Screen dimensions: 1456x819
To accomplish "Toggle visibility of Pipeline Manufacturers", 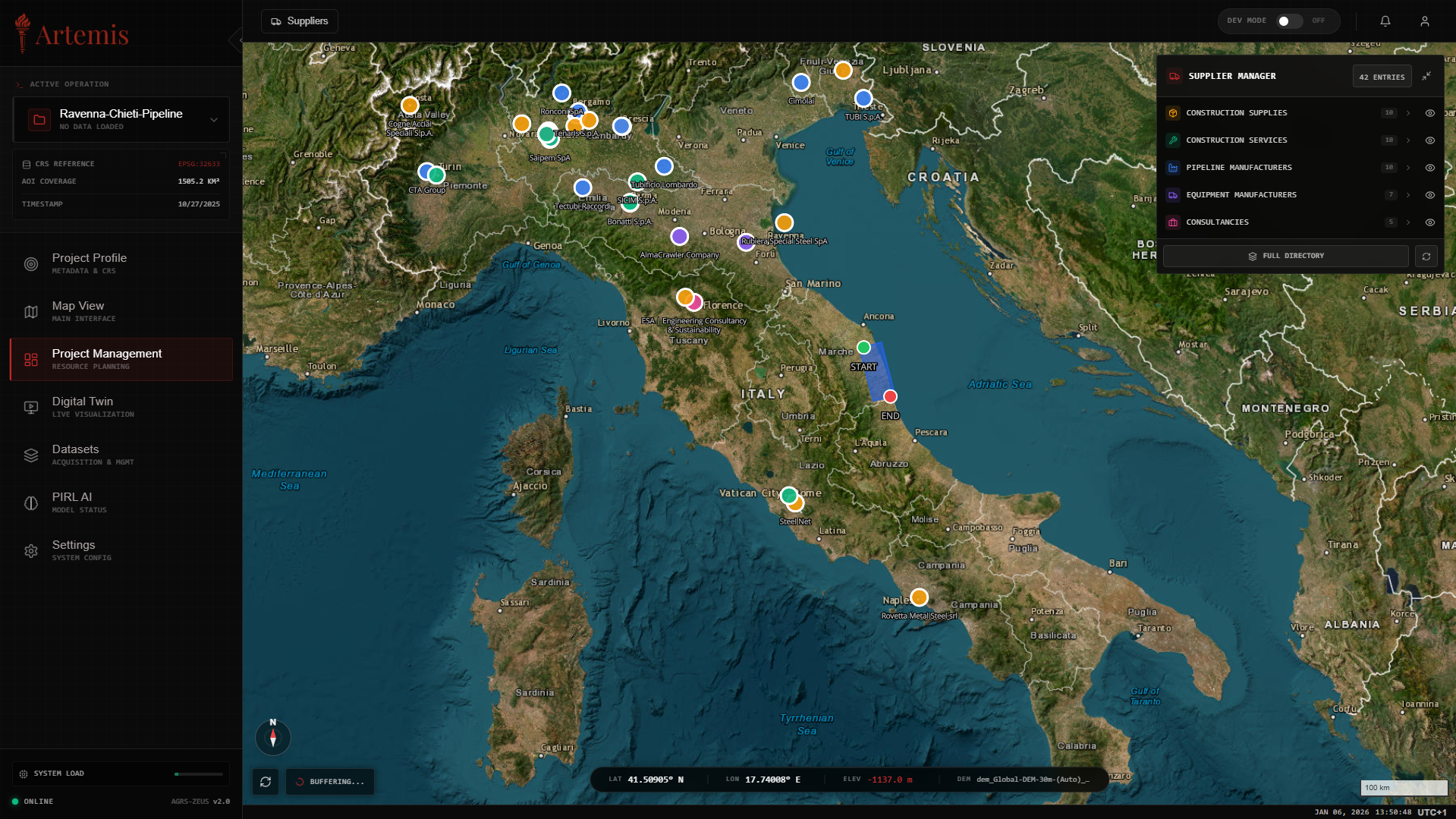I will tap(1429, 168).
